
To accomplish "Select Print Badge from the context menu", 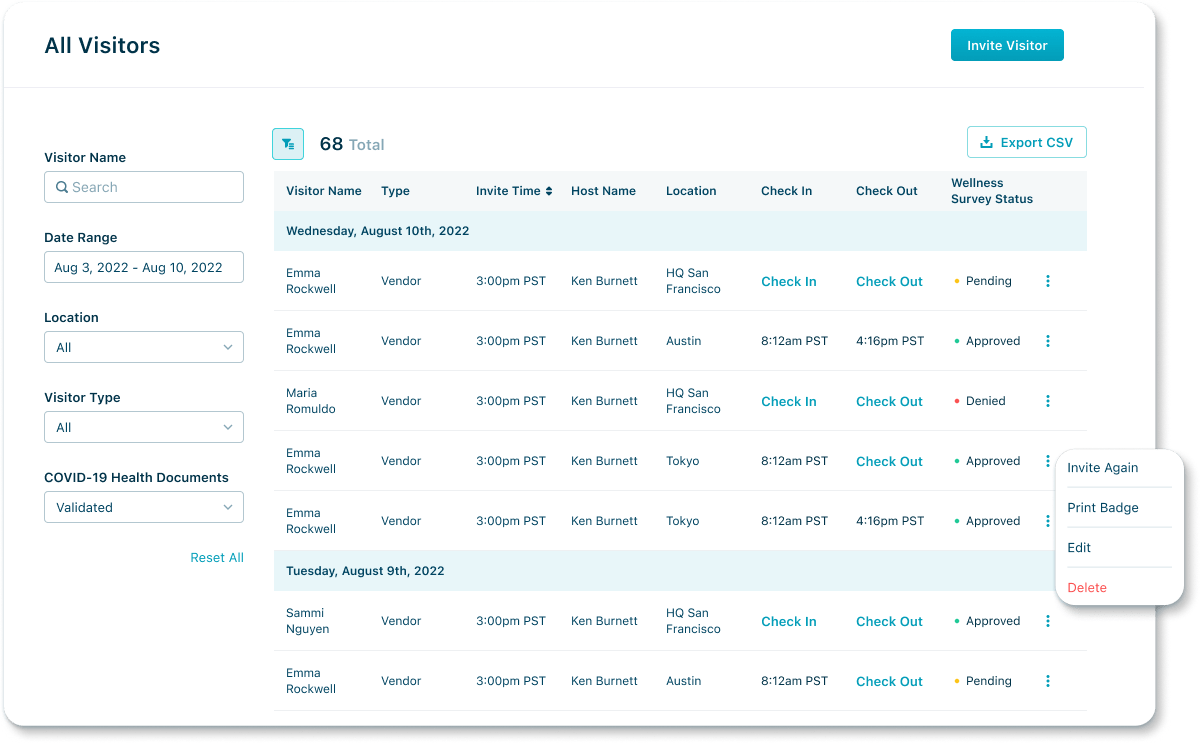I will (x=1105, y=507).
